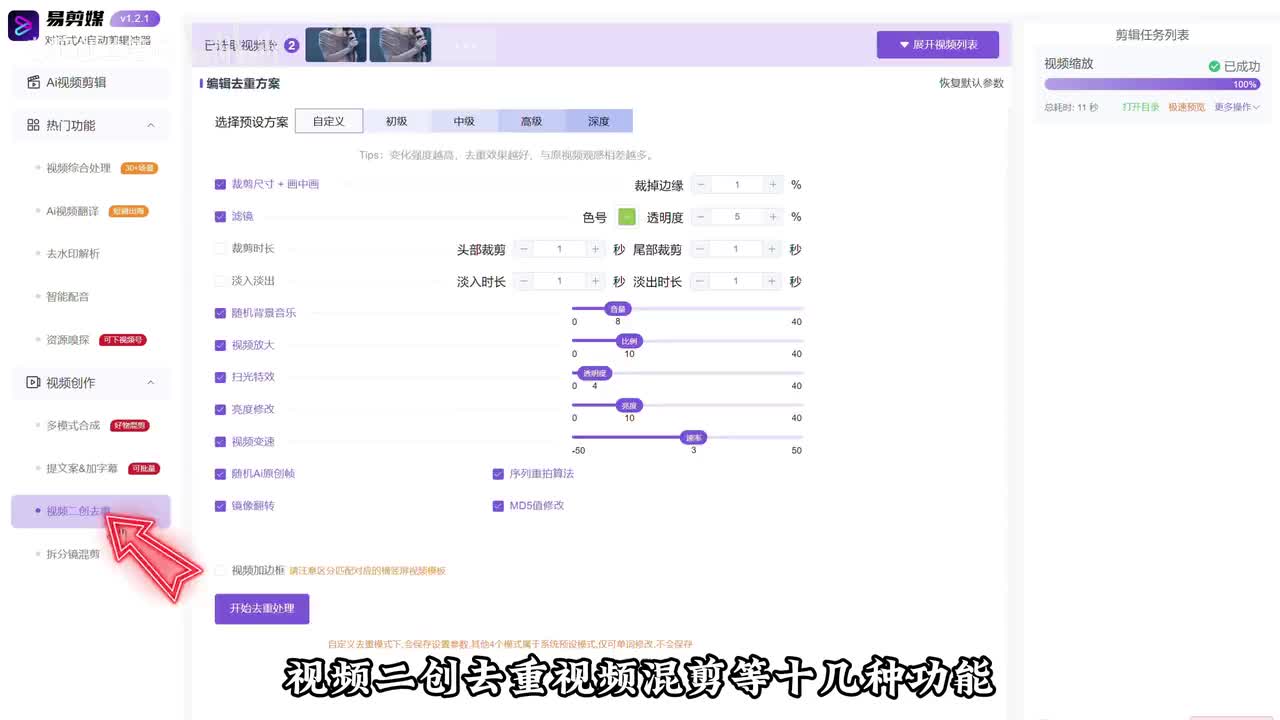Click the first selected video thumbnail
The image size is (1280, 720).
click(335, 45)
